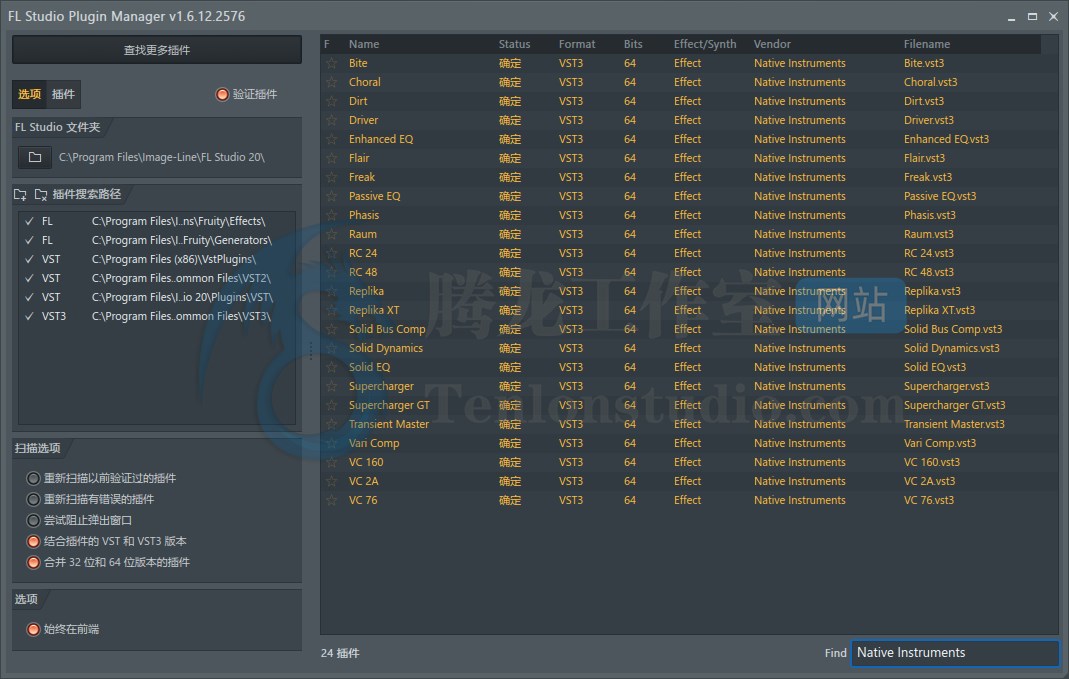1069x679 pixels.
Task: Toggle Passive EQ favorite star
Action: [331, 196]
